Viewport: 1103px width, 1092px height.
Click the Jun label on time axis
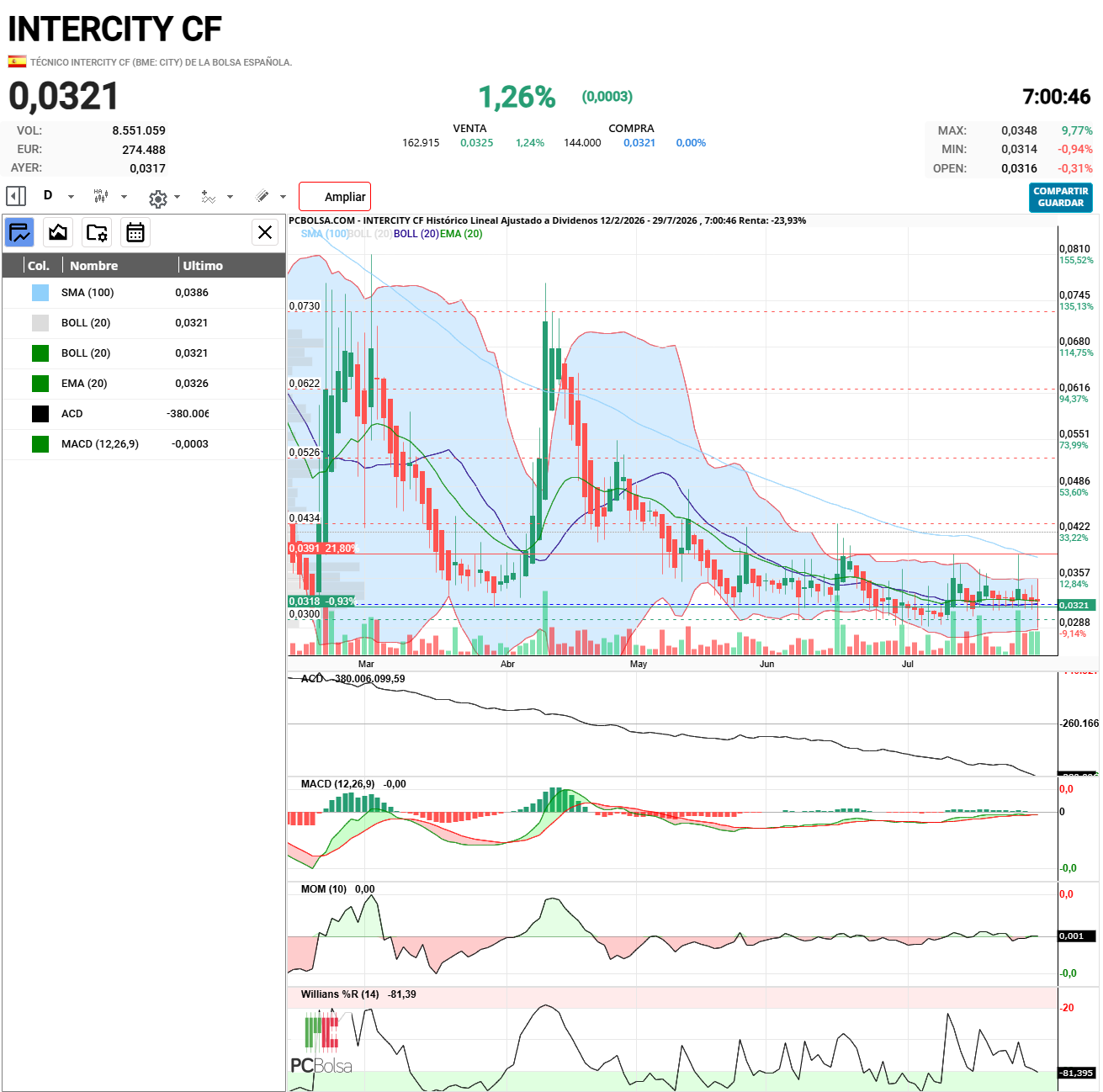[767, 665]
